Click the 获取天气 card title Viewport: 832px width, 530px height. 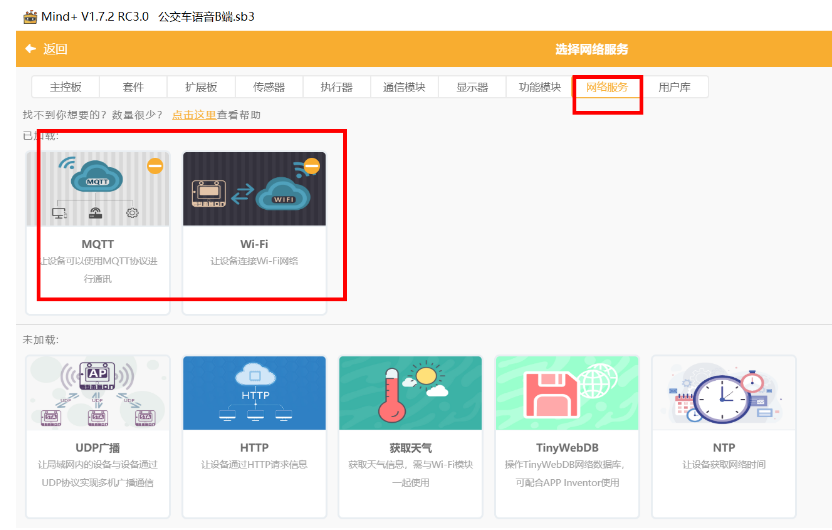click(411, 448)
